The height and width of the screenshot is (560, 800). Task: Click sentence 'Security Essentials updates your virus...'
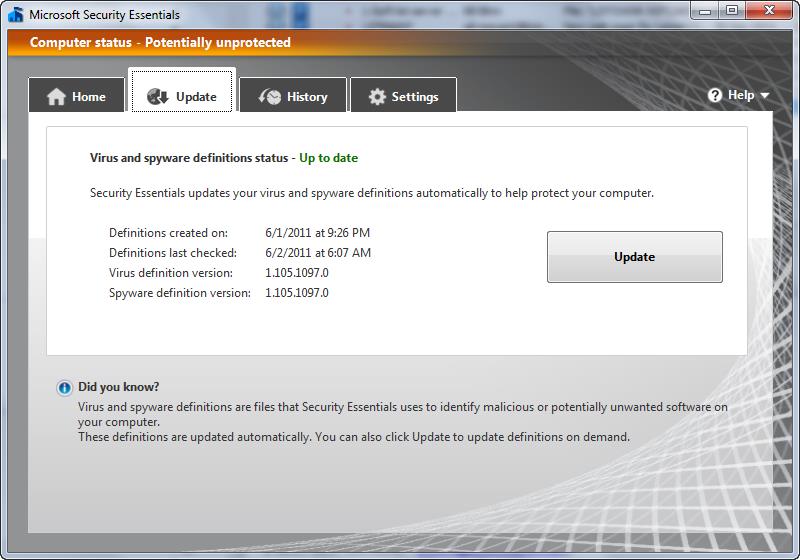click(x=372, y=193)
